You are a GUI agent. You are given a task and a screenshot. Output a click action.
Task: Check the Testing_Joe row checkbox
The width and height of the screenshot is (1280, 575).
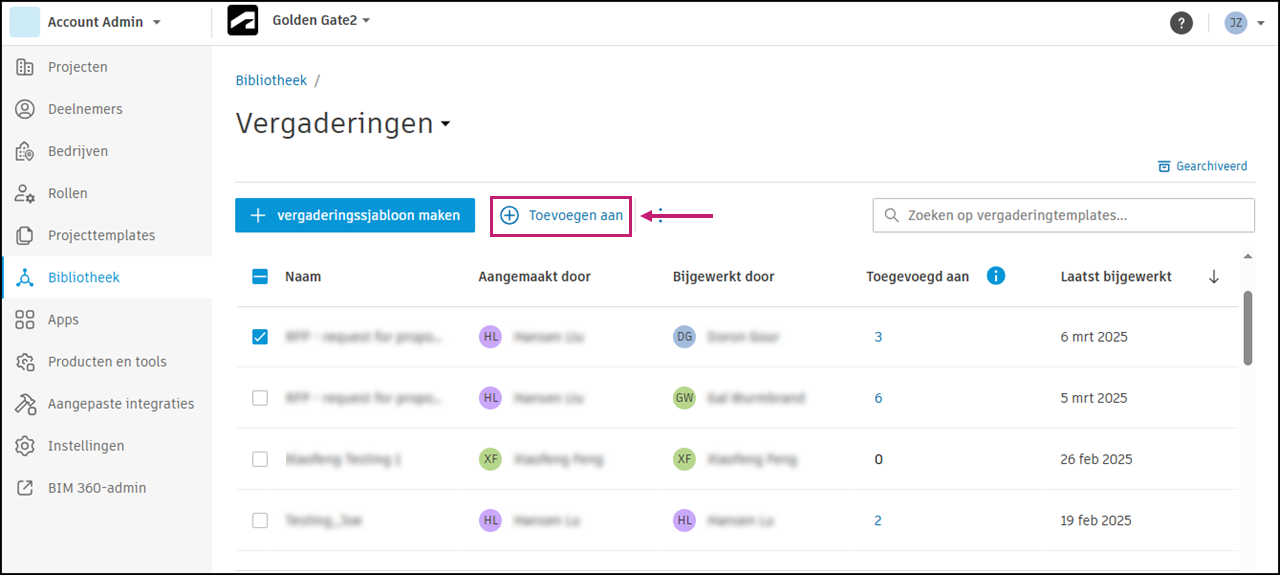(260, 520)
